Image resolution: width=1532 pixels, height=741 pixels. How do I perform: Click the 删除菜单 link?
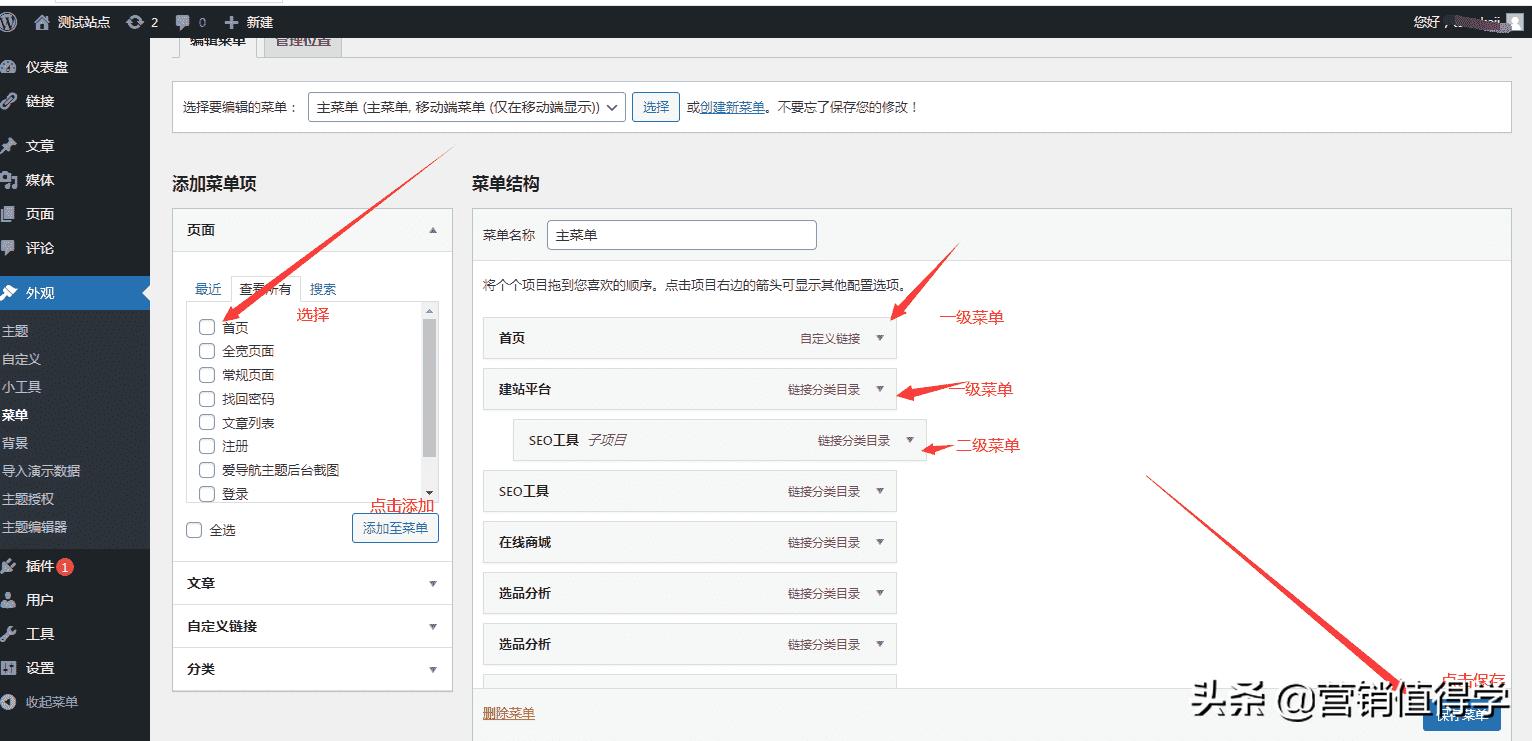point(508,713)
